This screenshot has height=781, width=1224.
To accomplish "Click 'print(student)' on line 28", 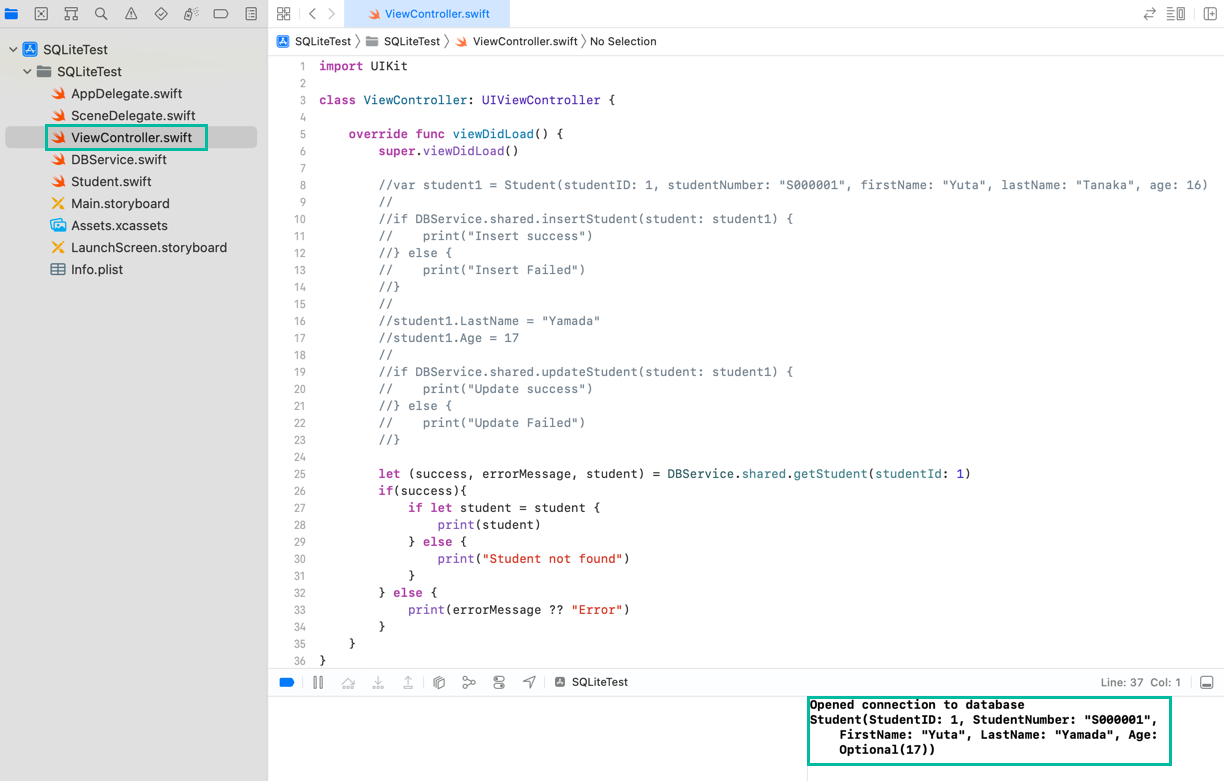I will [x=489, y=525].
